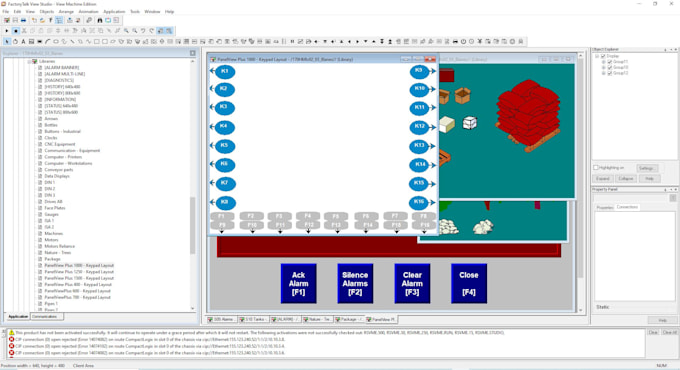Toggle the Display checkbox in Object Explorer

[x=603, y=56]
